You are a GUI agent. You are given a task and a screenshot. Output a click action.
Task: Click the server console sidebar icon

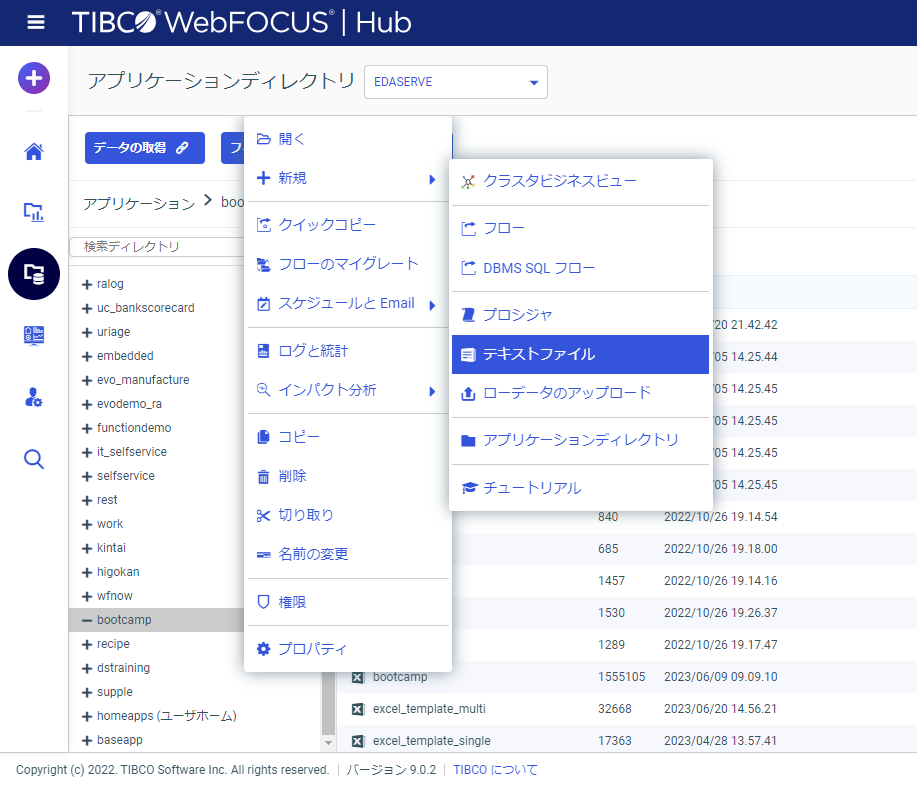click(34, 336)
